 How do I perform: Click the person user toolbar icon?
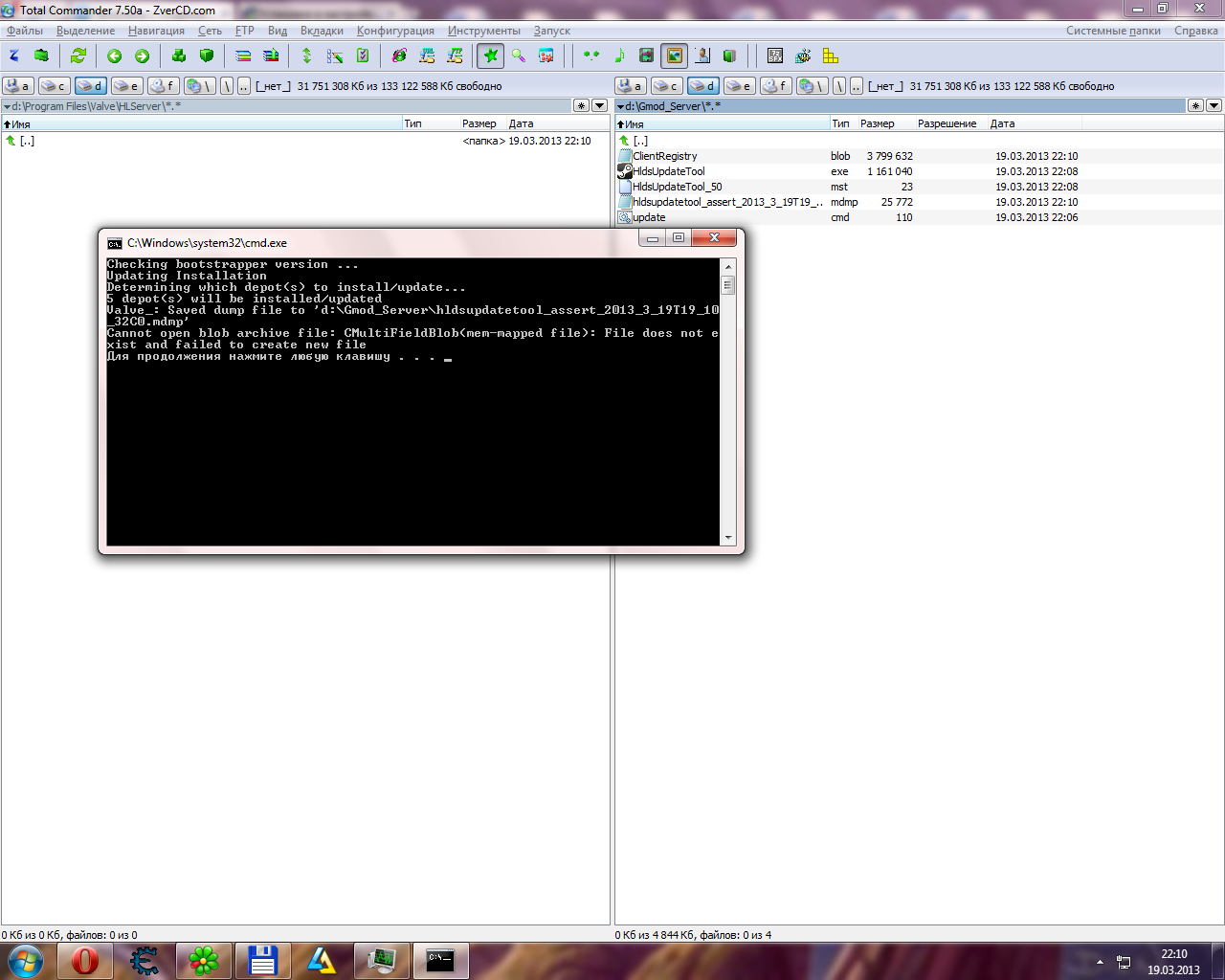tap(702, 56)
